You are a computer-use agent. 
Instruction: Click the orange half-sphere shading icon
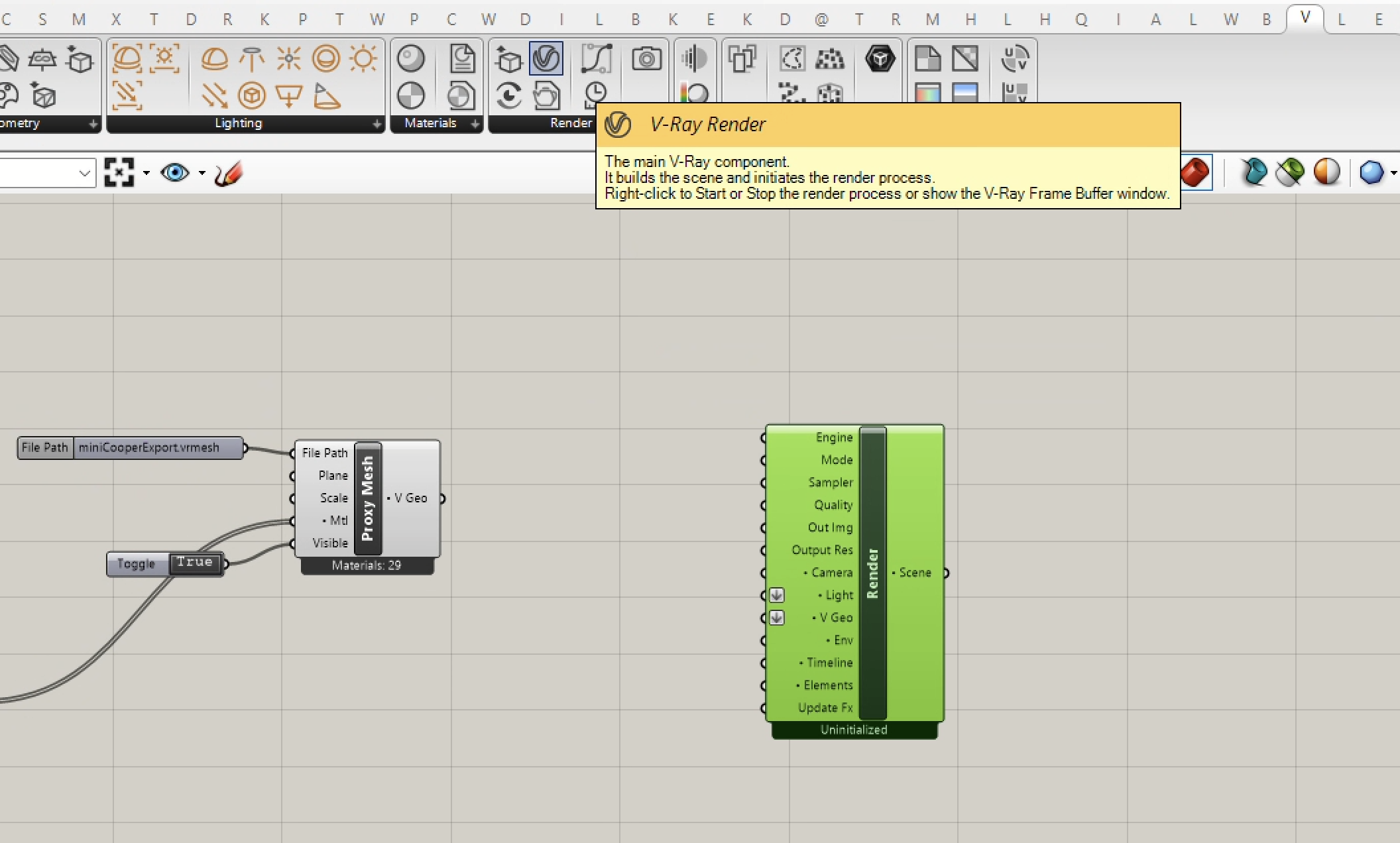[x=1326, y=172]
